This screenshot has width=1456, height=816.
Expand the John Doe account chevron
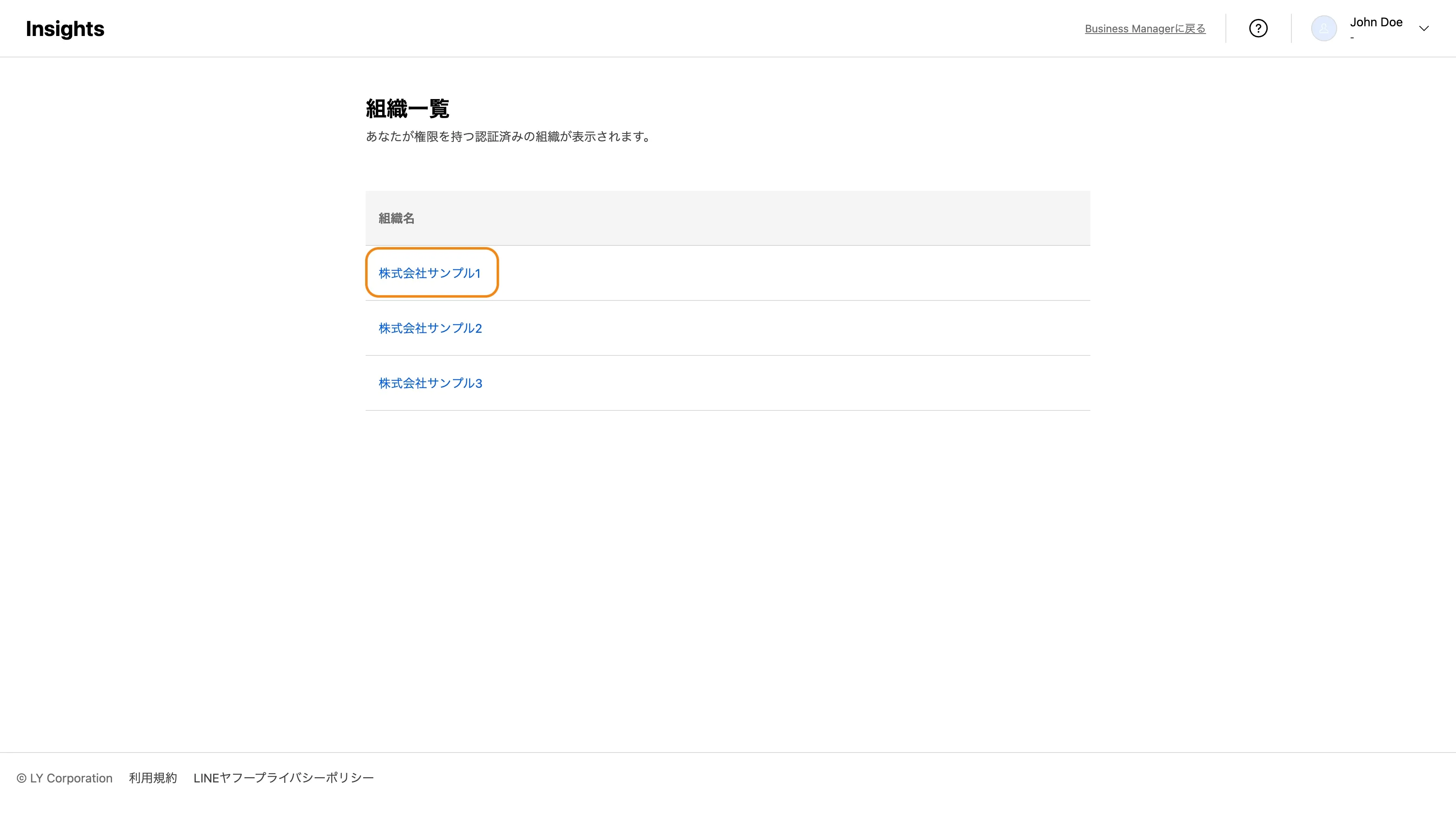pyautogui.click(x=1423, y=28)
